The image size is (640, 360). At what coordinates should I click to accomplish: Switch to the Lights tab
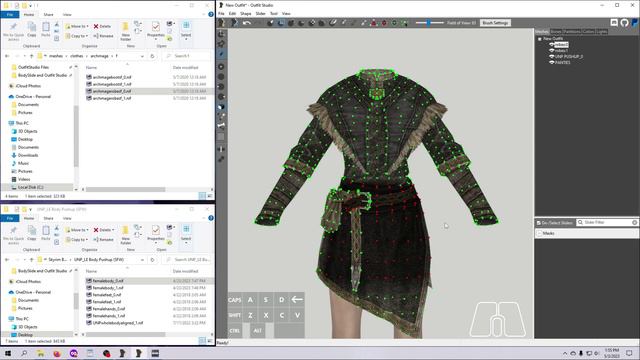[x=602, y=31]
